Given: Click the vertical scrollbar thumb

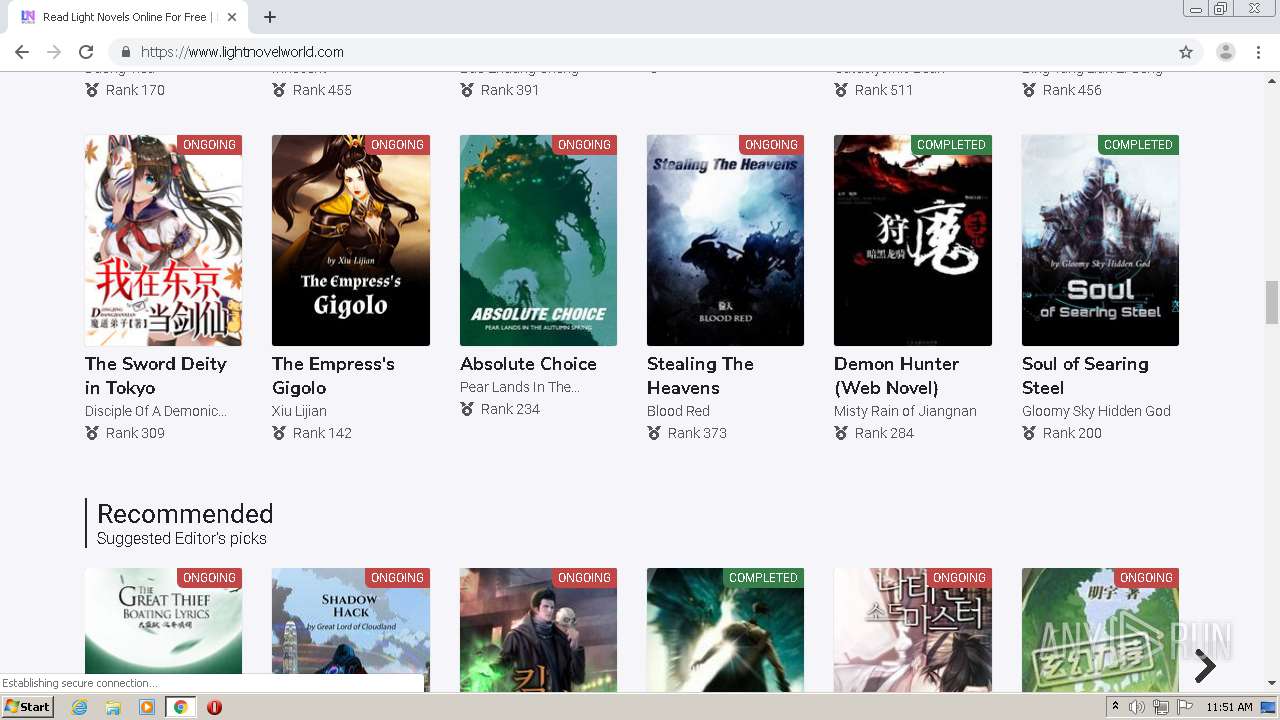Looking at the screenshot, I should pyautogui.click(x=1271, y=303).
